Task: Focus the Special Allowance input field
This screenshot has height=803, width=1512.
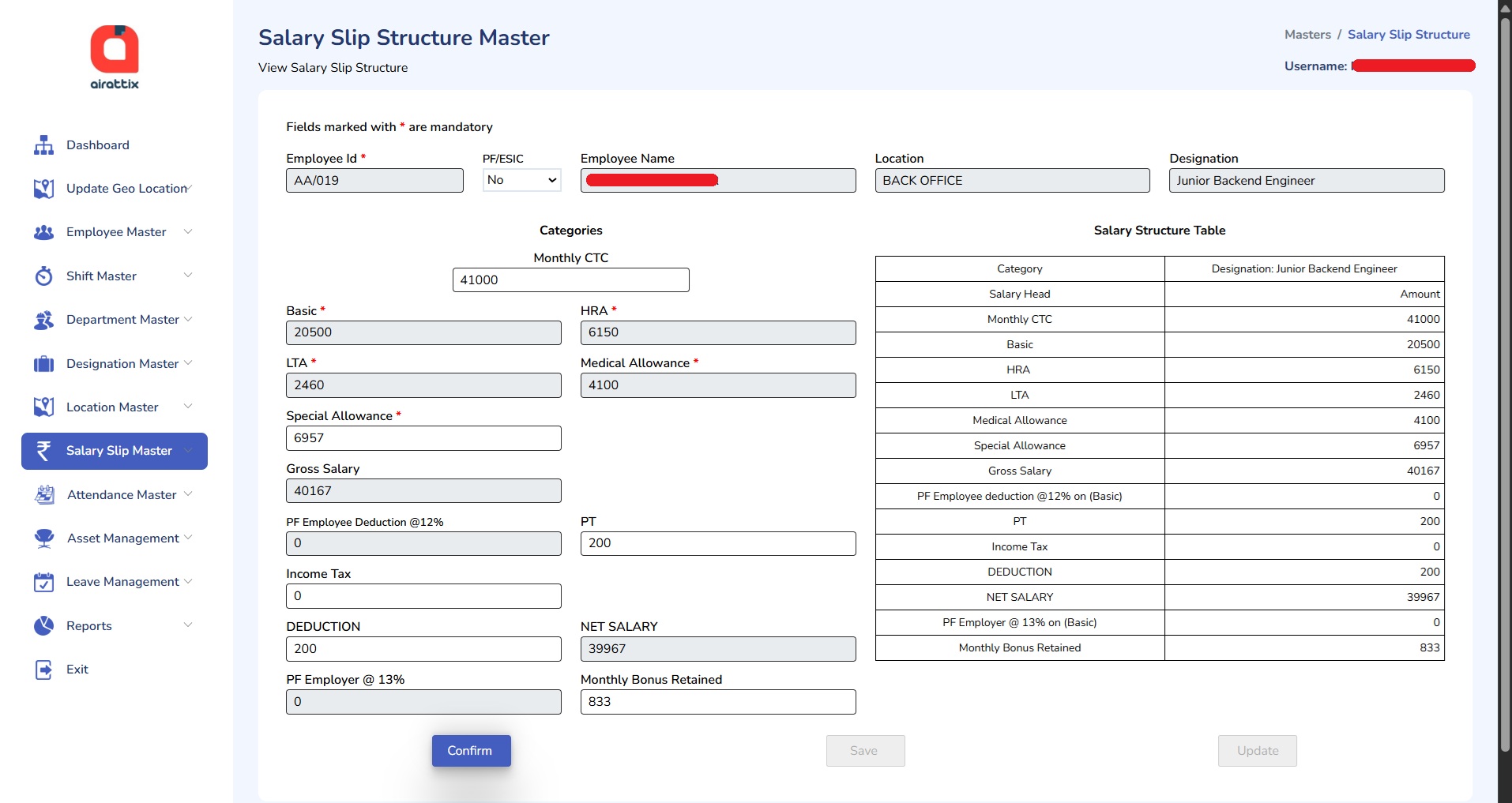Action: point(423,438)
